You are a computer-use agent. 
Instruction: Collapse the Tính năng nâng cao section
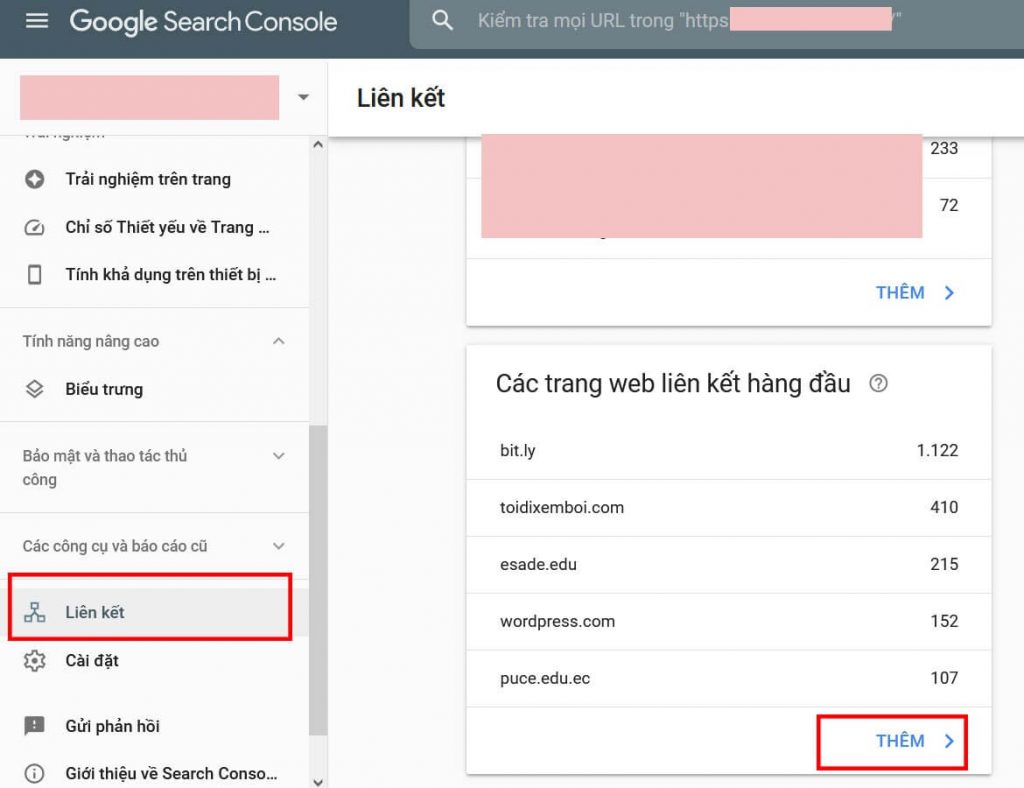click(x=279, y=341)
